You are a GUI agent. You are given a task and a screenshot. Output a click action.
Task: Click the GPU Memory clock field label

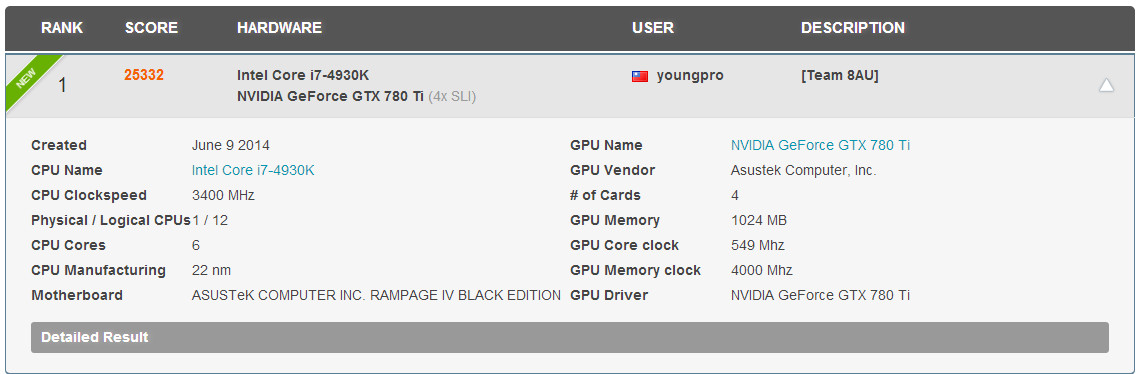click(x=635, y=270)
